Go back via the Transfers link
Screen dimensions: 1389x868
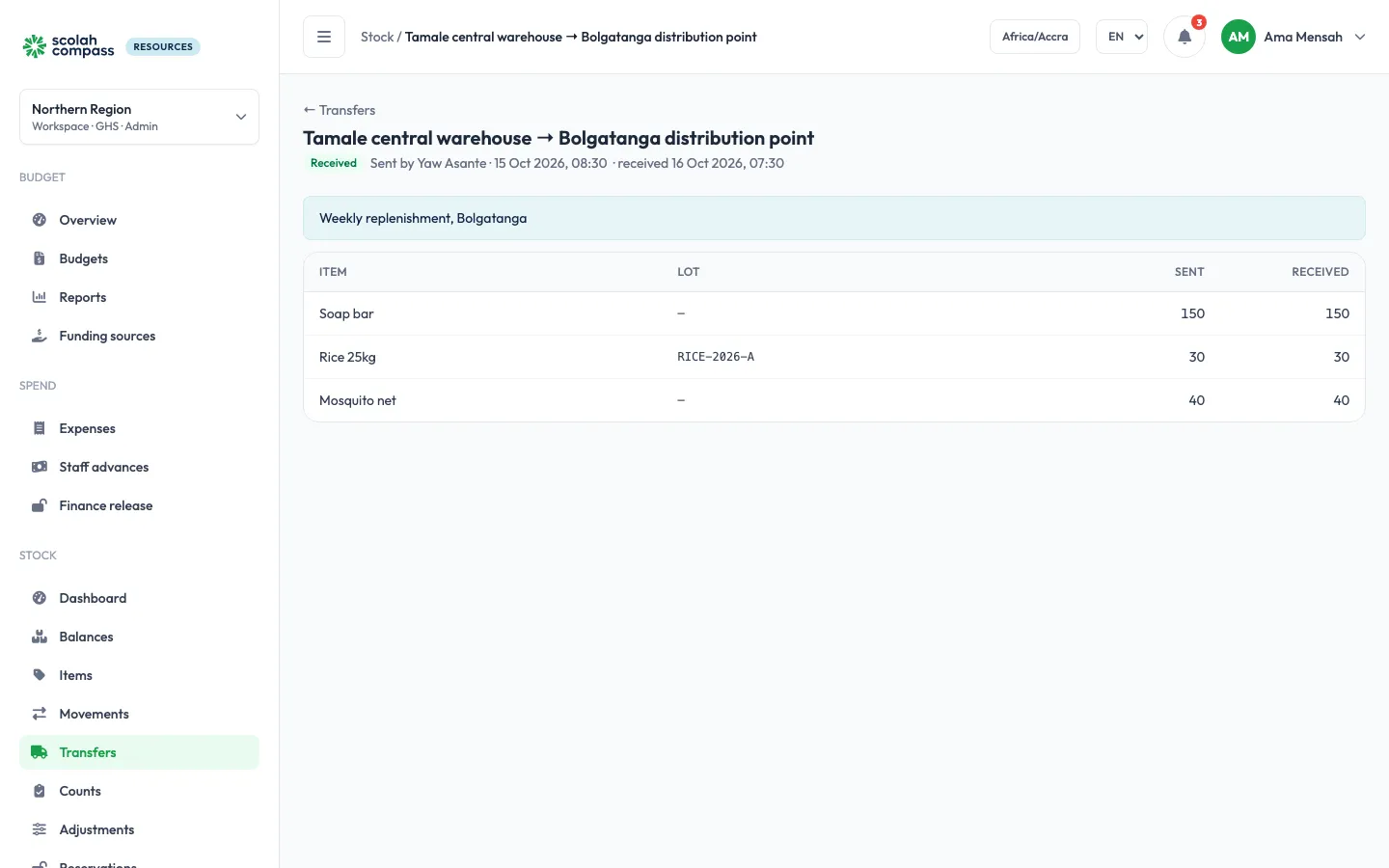coord(340,110)
